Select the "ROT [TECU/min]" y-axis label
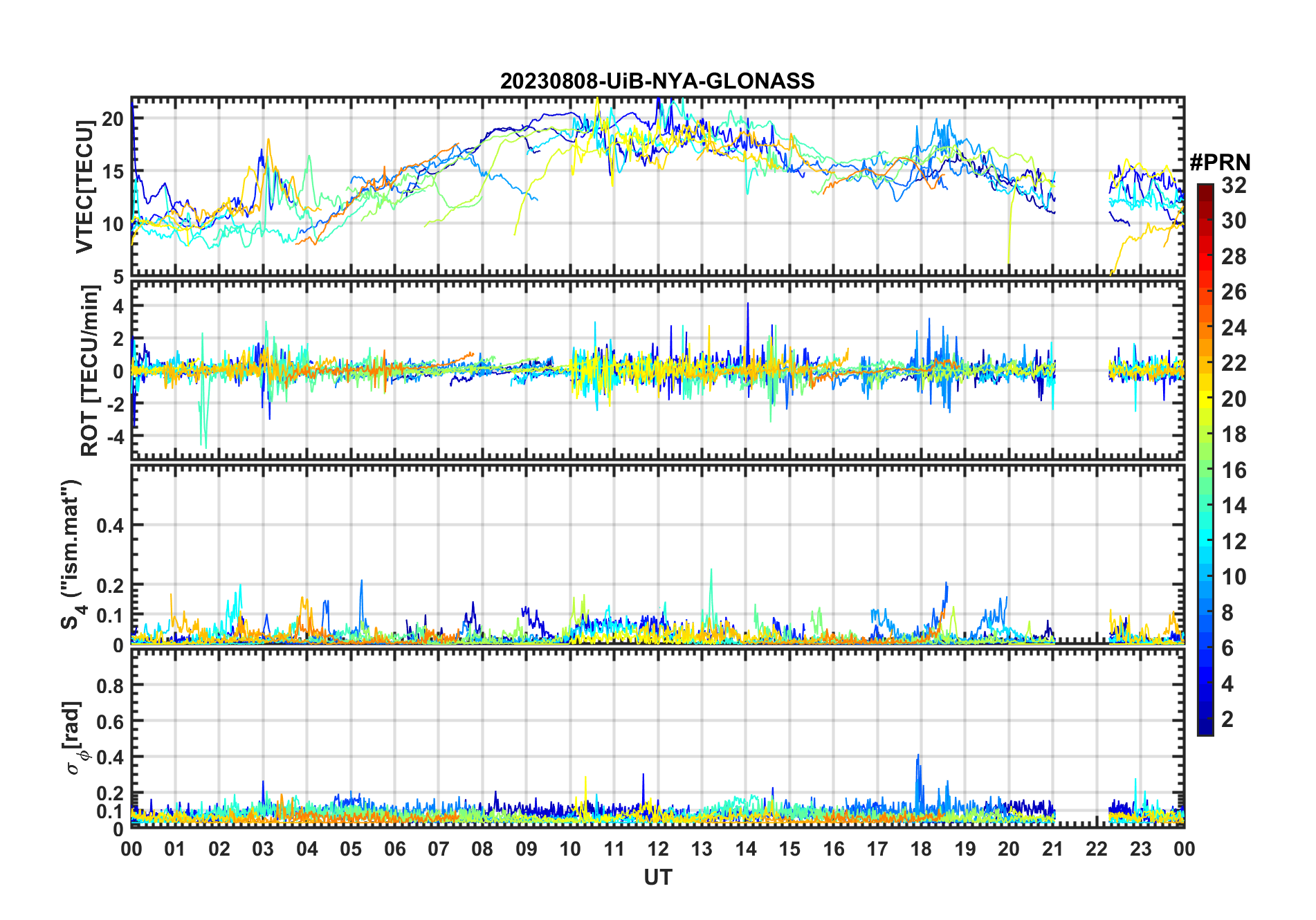The height and width of the screenshot is (920, 1316). click(x=90, y=371)
